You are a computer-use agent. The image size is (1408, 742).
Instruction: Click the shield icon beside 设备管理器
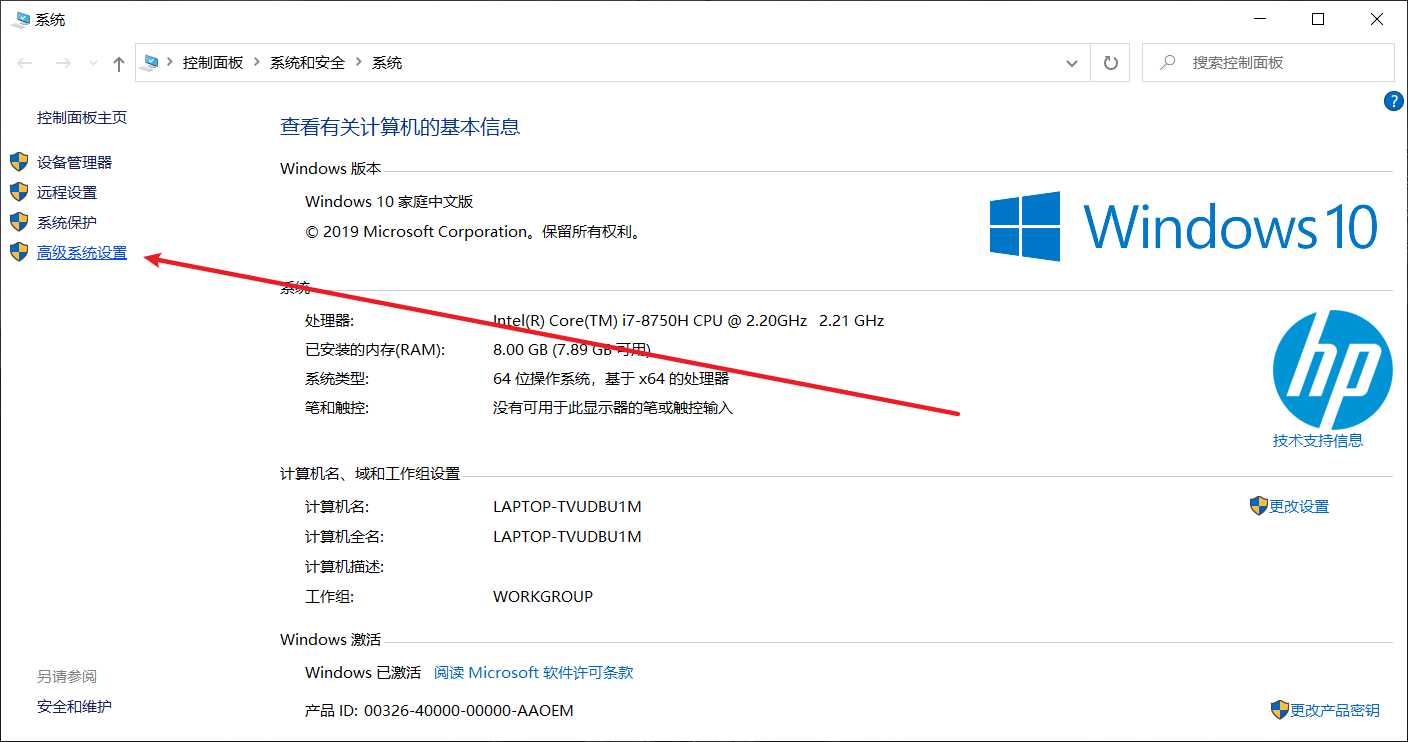pos(19,162)
